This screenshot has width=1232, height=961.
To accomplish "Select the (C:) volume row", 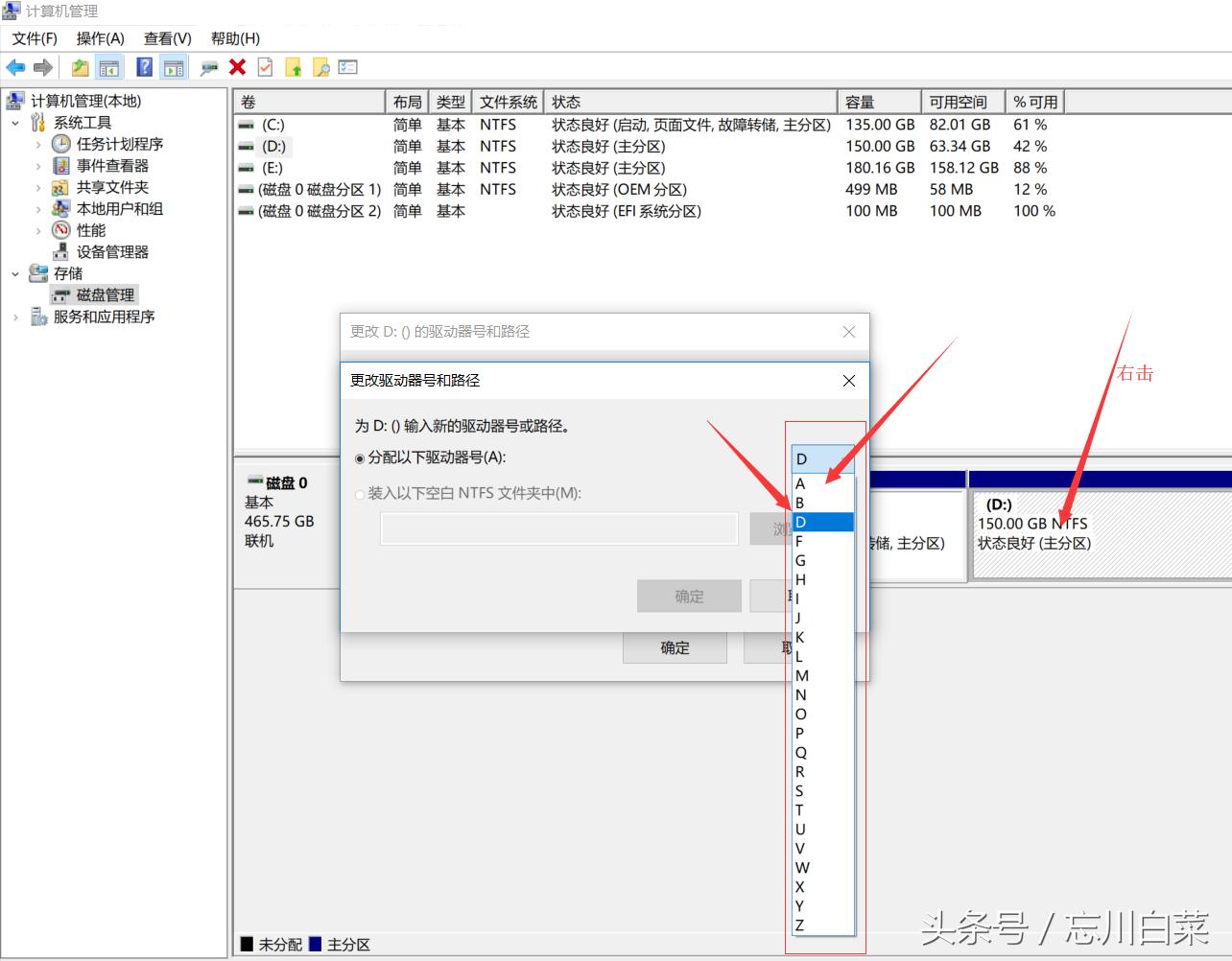I will click(x=647, y=125).
